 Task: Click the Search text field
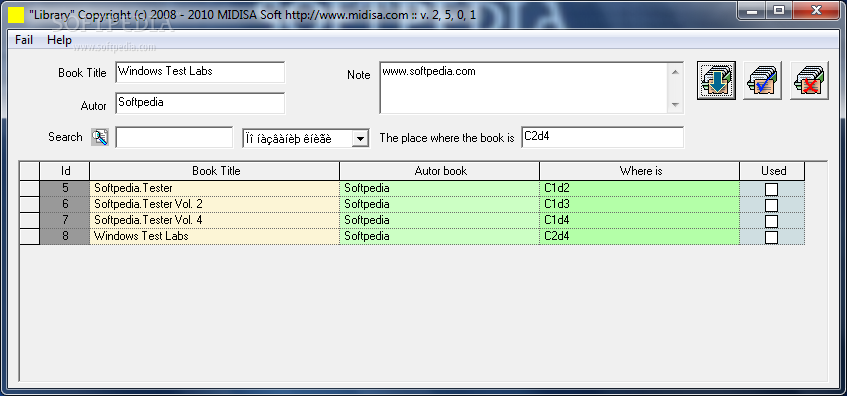(x=174, y=137)
